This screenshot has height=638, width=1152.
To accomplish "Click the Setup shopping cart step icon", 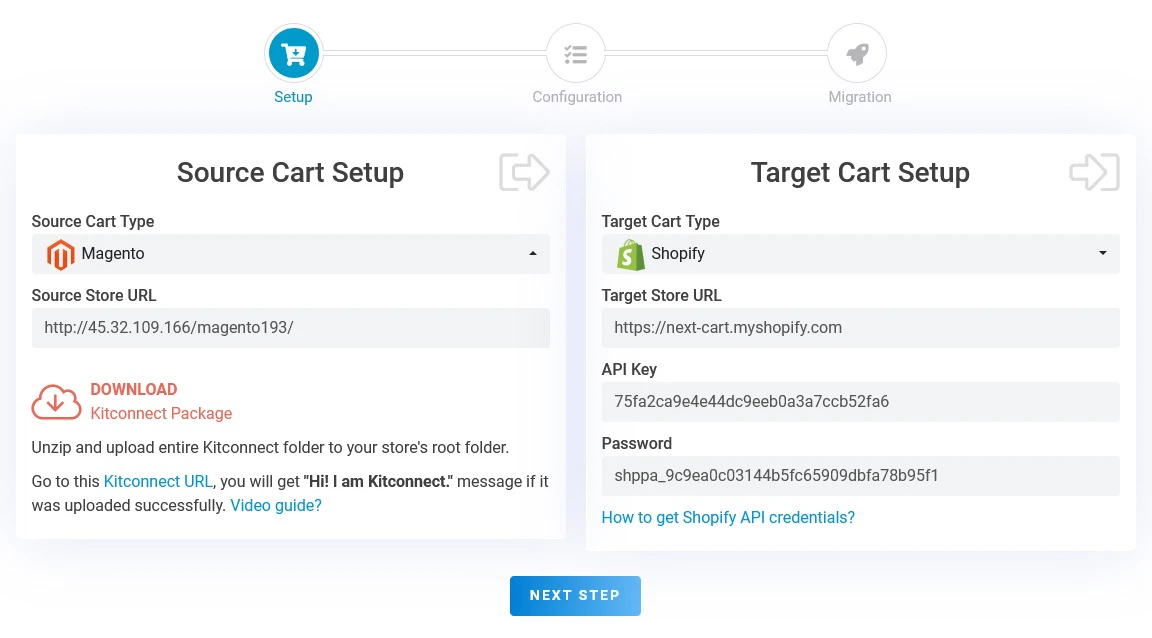I will click(x=293, y=52).
